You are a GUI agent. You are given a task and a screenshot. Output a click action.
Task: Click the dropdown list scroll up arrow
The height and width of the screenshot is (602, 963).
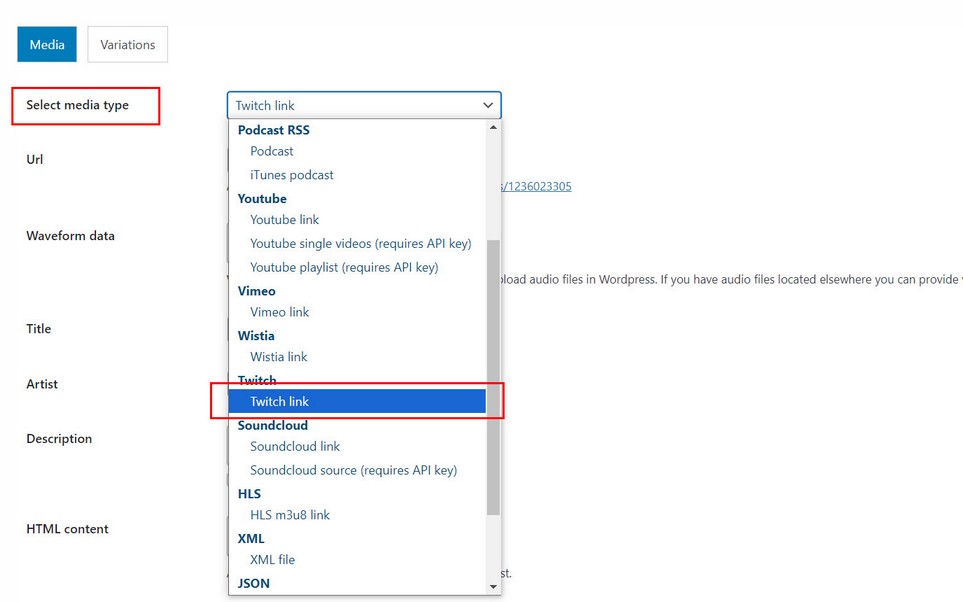[493, 127]
